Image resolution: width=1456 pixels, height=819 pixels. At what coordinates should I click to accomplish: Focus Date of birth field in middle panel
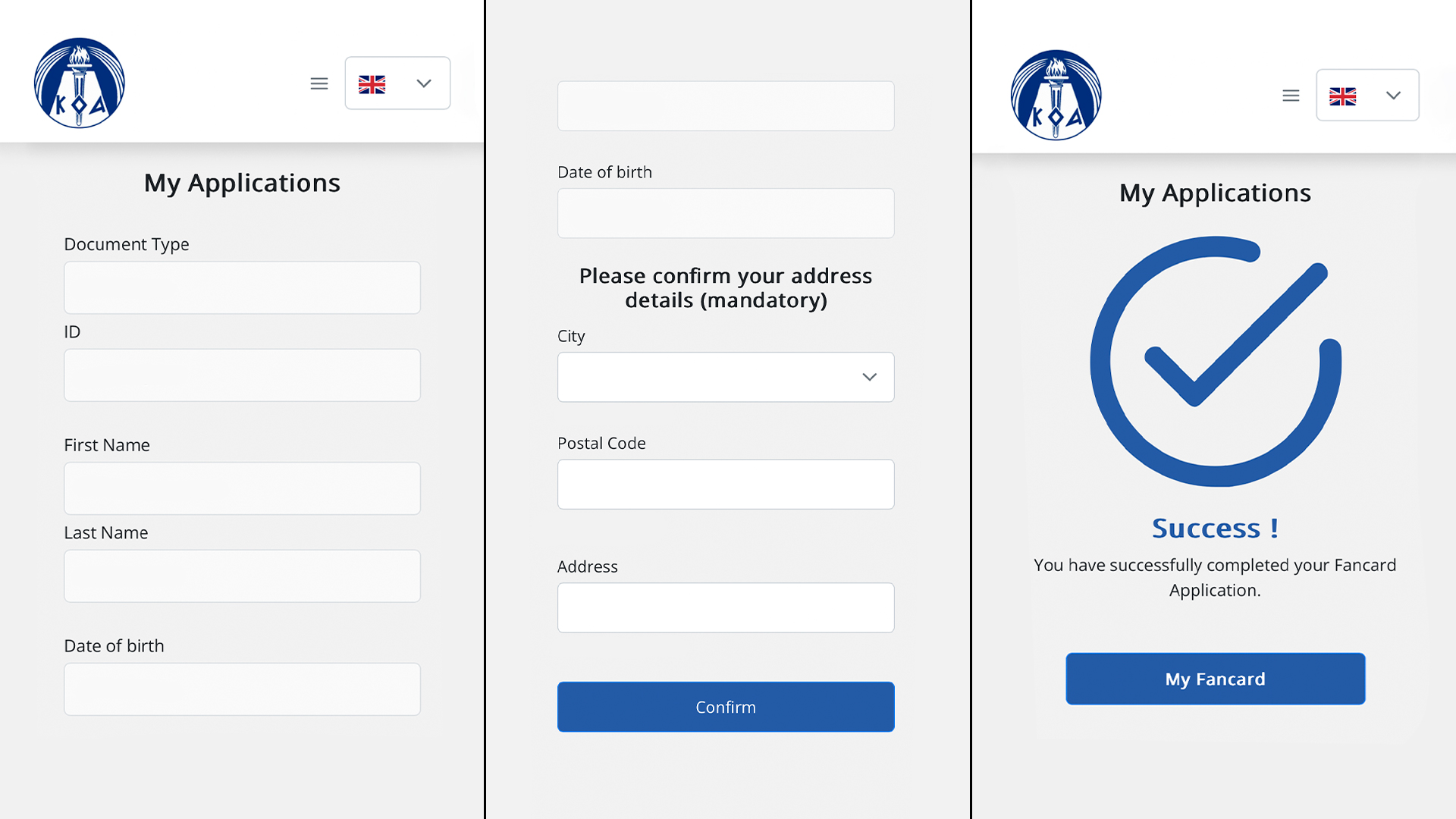[726, 213]
